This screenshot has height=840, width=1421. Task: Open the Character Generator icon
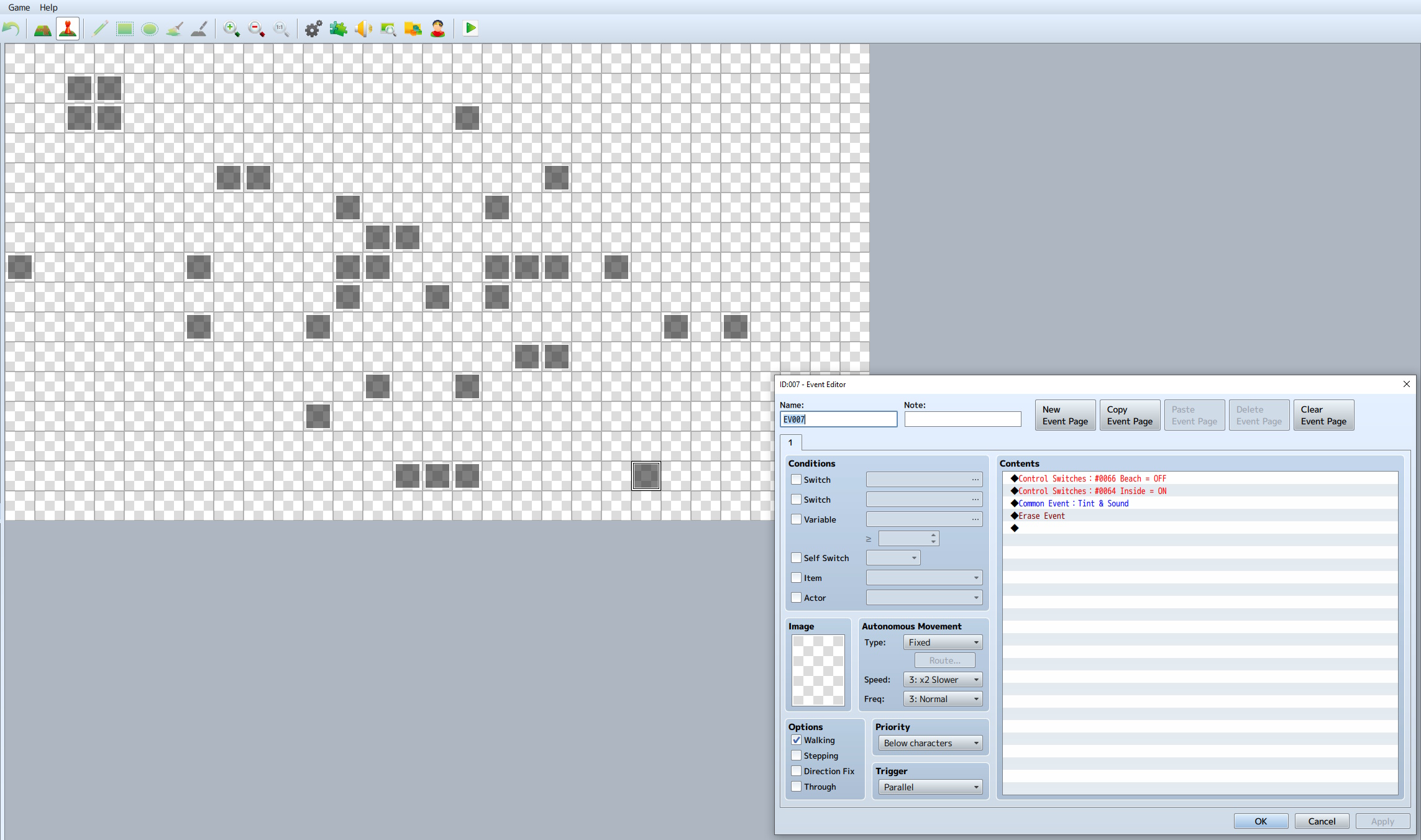coord(438,29)
